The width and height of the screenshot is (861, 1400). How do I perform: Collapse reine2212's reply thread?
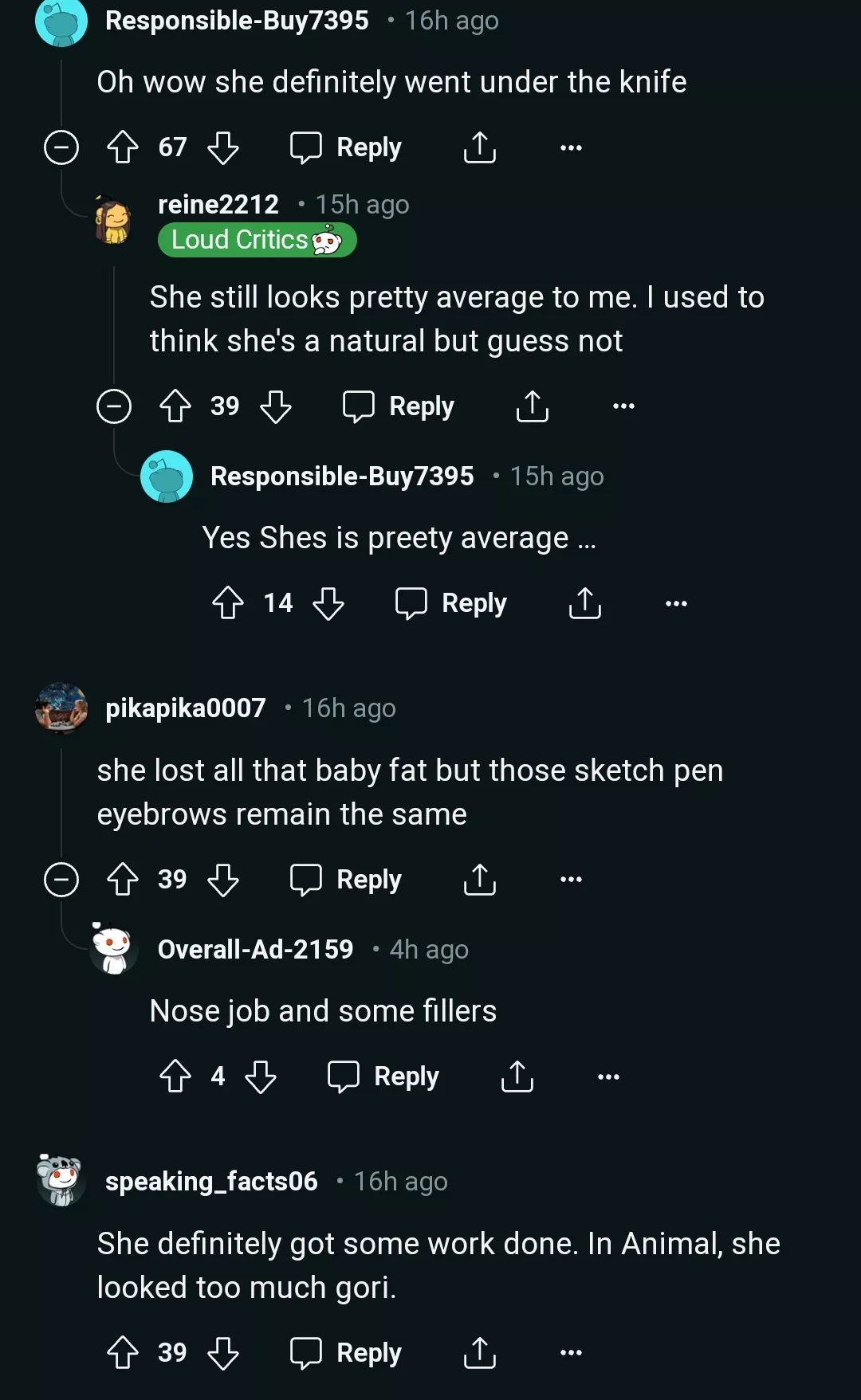[x=114, y=406]
